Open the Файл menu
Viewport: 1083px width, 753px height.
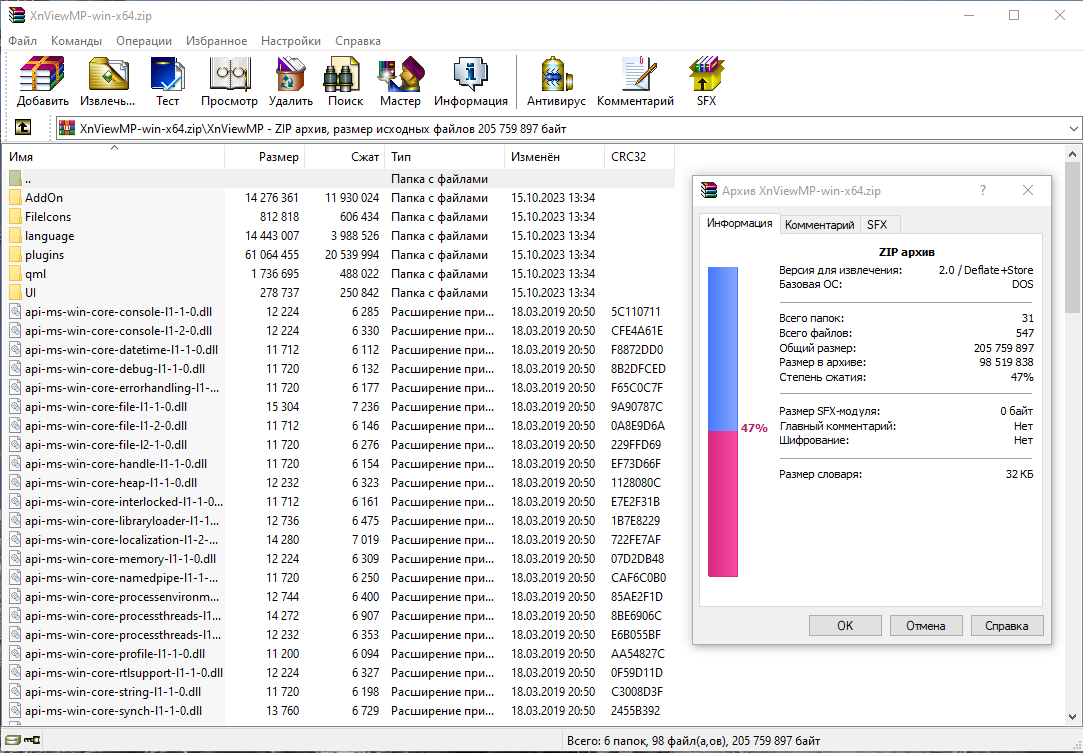[23, 41]
